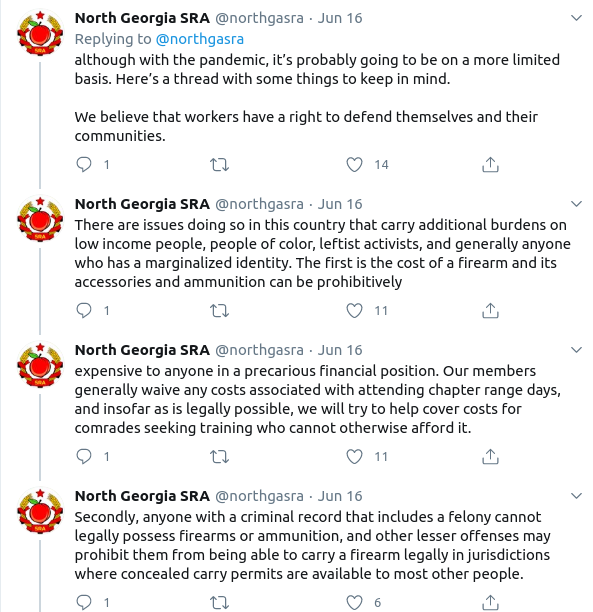Image resolution: width=593 pixels, height=612 pixels.
Task: Share the 'cost of a firearm' tweet
Action: (490, 311)
